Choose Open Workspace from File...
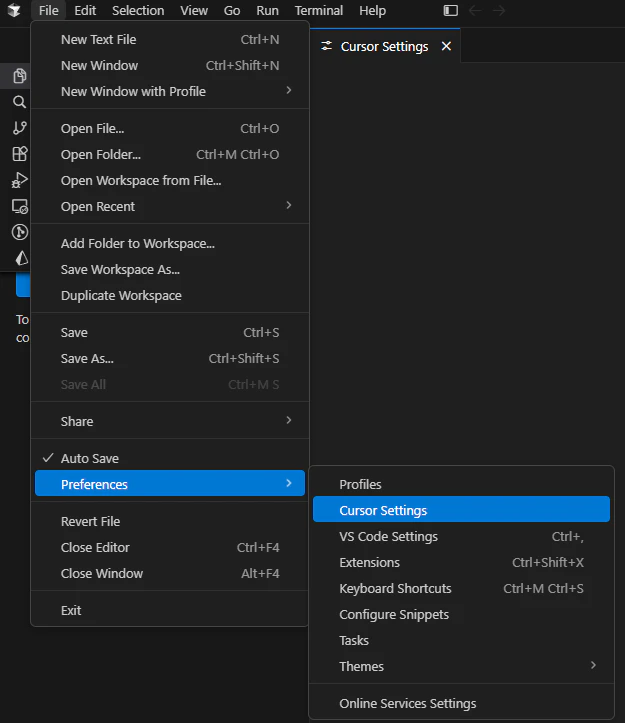The height and width of the screenshot is (723, 625). [170, 180]
